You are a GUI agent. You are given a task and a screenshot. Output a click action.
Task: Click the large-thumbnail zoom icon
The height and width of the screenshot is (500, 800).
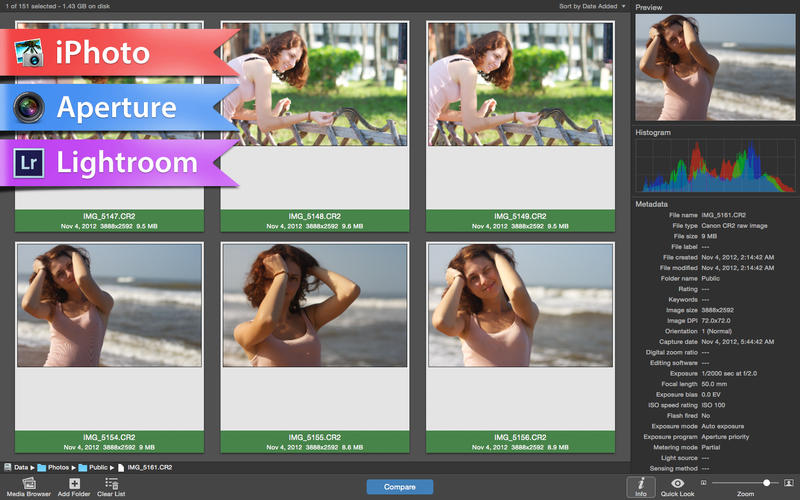(789, 483)
